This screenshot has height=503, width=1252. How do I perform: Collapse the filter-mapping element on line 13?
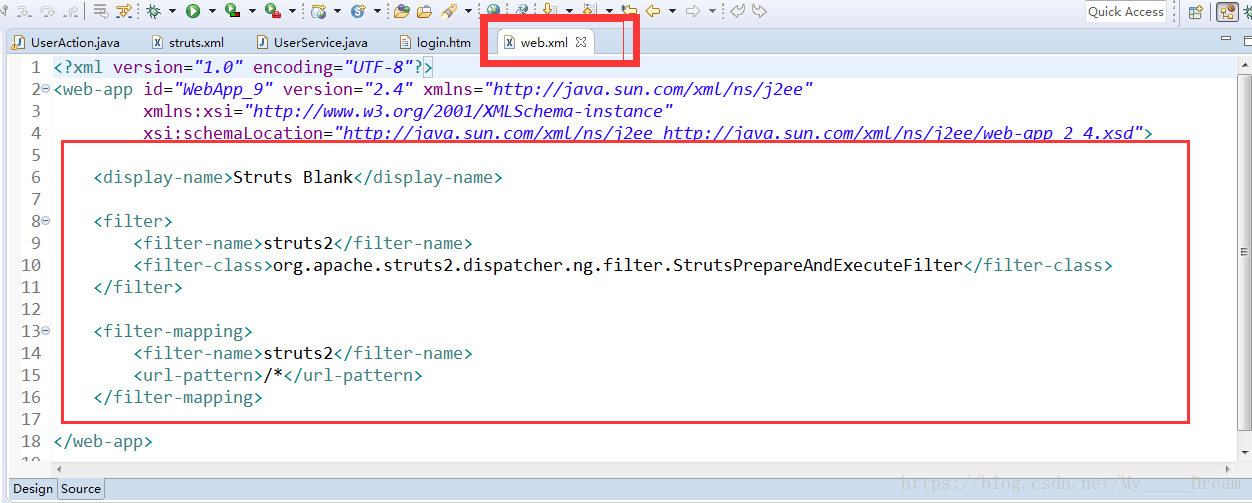[x=46, y=331]
